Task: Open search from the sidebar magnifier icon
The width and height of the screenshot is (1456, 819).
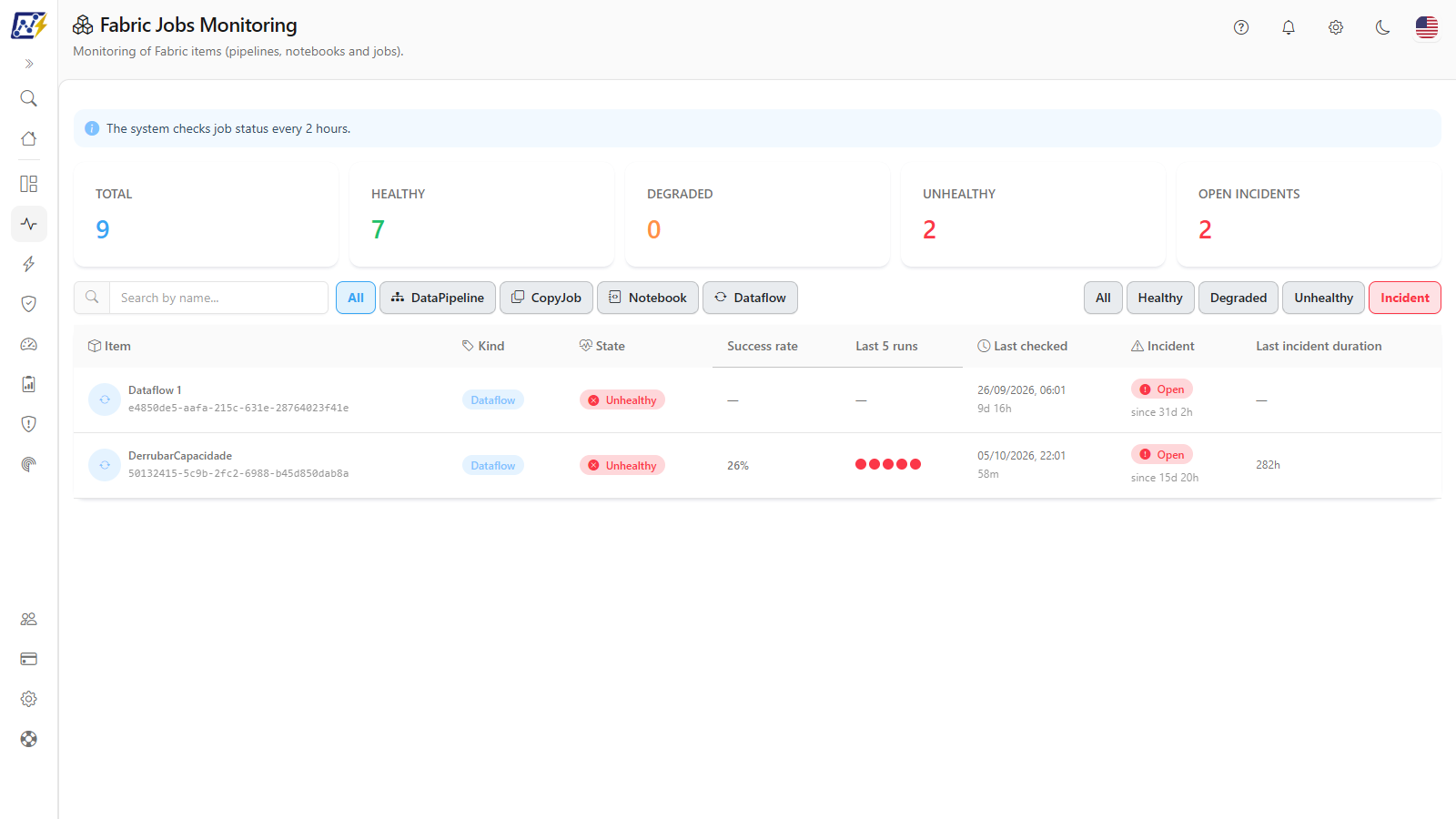Action: click(x=29, y=98)
